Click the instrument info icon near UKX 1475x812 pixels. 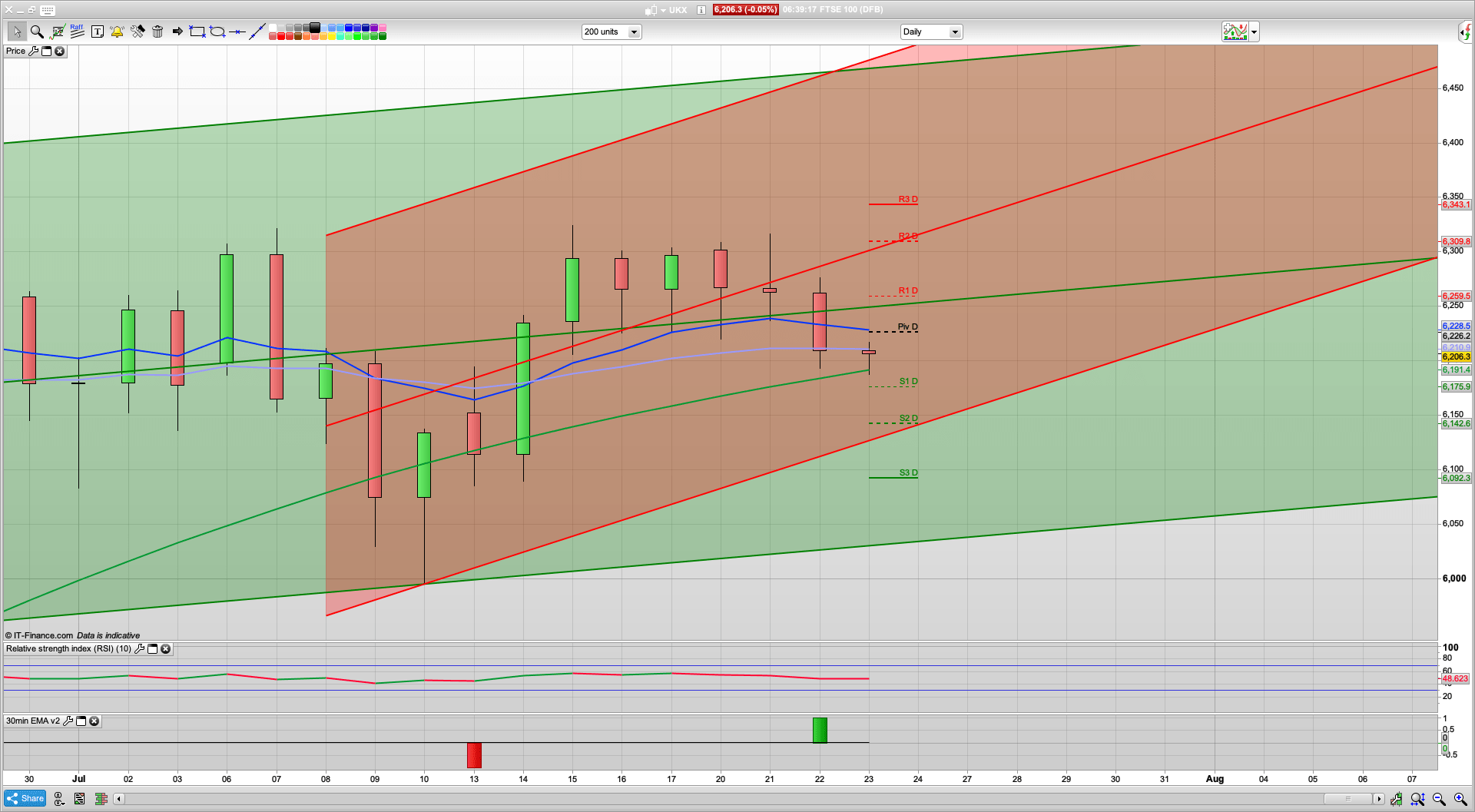point(701,10)
